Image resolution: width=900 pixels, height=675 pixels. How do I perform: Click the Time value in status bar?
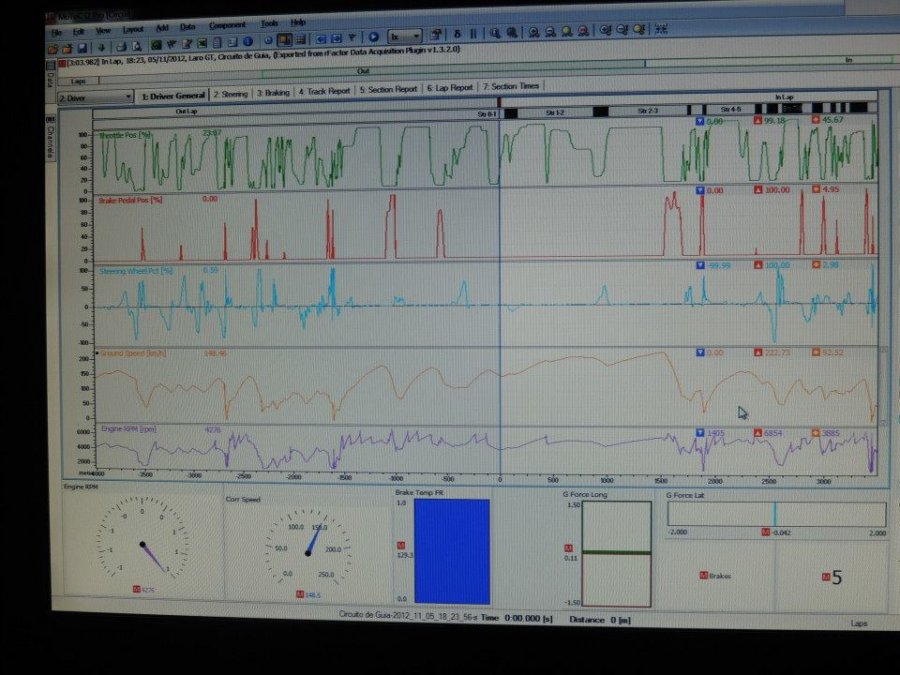coord(528,618)
